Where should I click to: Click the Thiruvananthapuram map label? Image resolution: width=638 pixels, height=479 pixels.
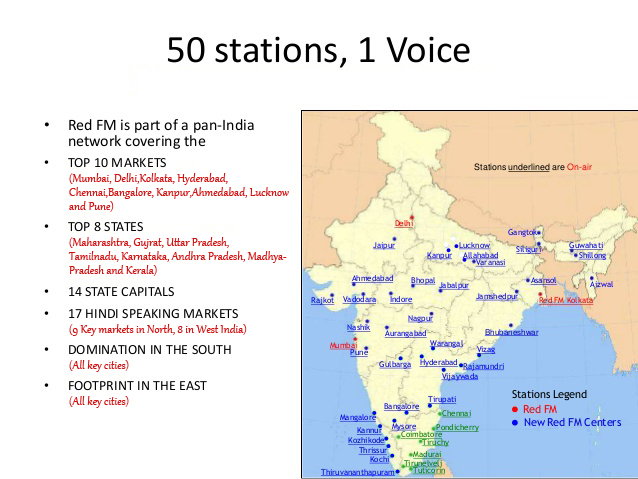[358, 472]
